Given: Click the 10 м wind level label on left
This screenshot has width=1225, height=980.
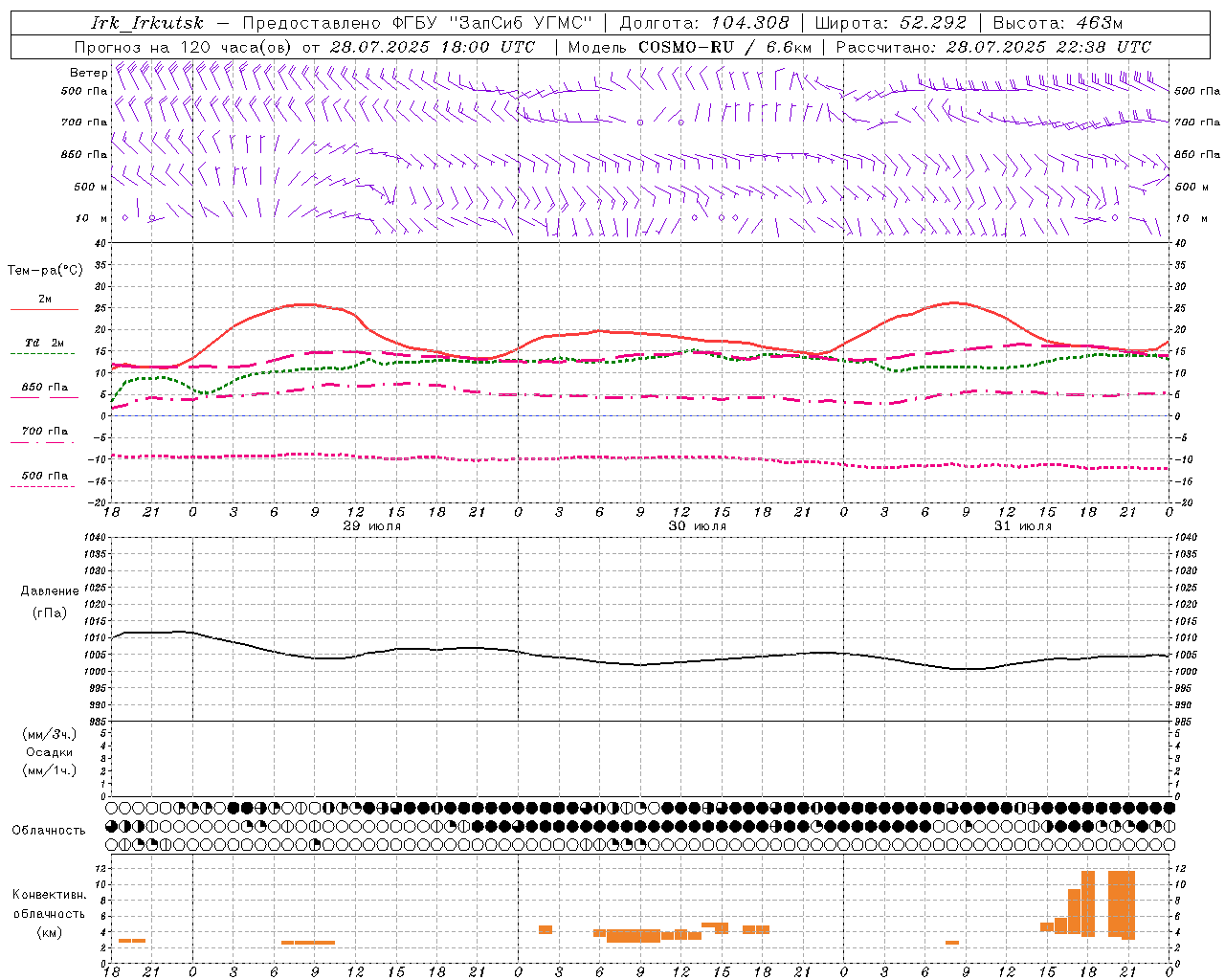Looking at the screenshot, I should click(x=92, y=218).
